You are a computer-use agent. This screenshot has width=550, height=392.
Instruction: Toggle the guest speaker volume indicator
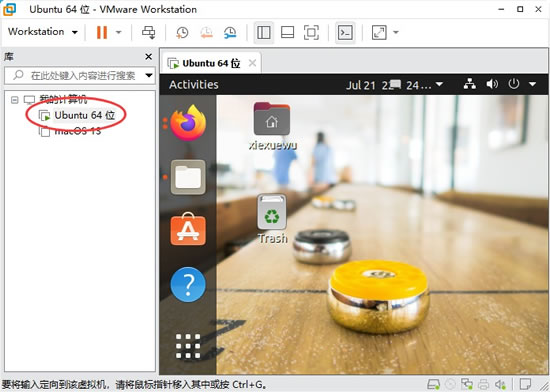tap(492, 84)
